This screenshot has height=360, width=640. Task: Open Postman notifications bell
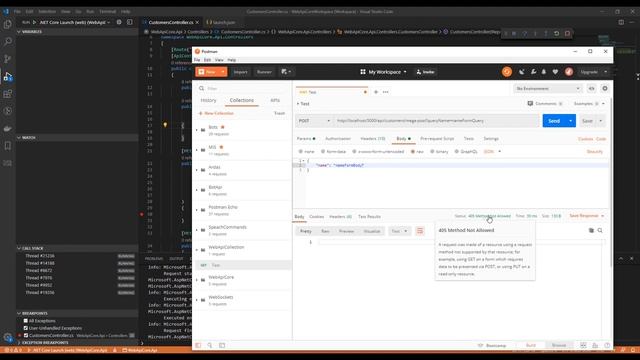544,72
